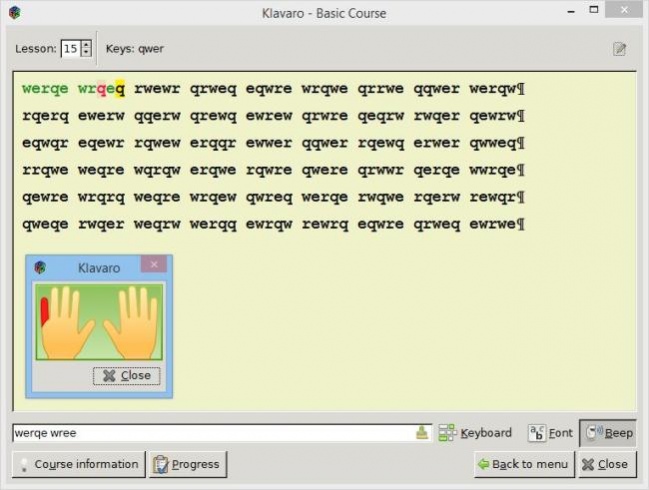Click the Klavaro icon in the popup title
Image resolution: width=649 pixels, height=490 pixels.
click(40, 267)
